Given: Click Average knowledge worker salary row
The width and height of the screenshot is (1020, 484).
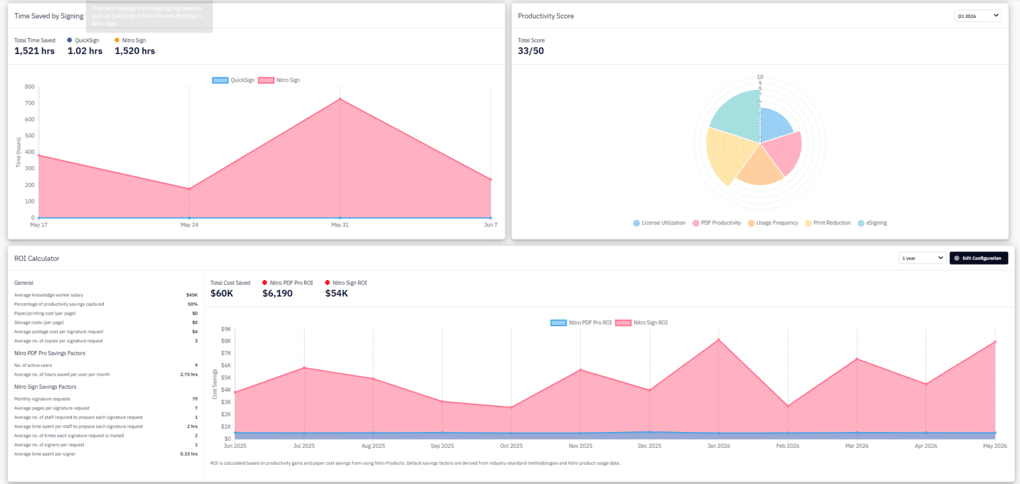Looking at the screenshot, I should [106, 295].
